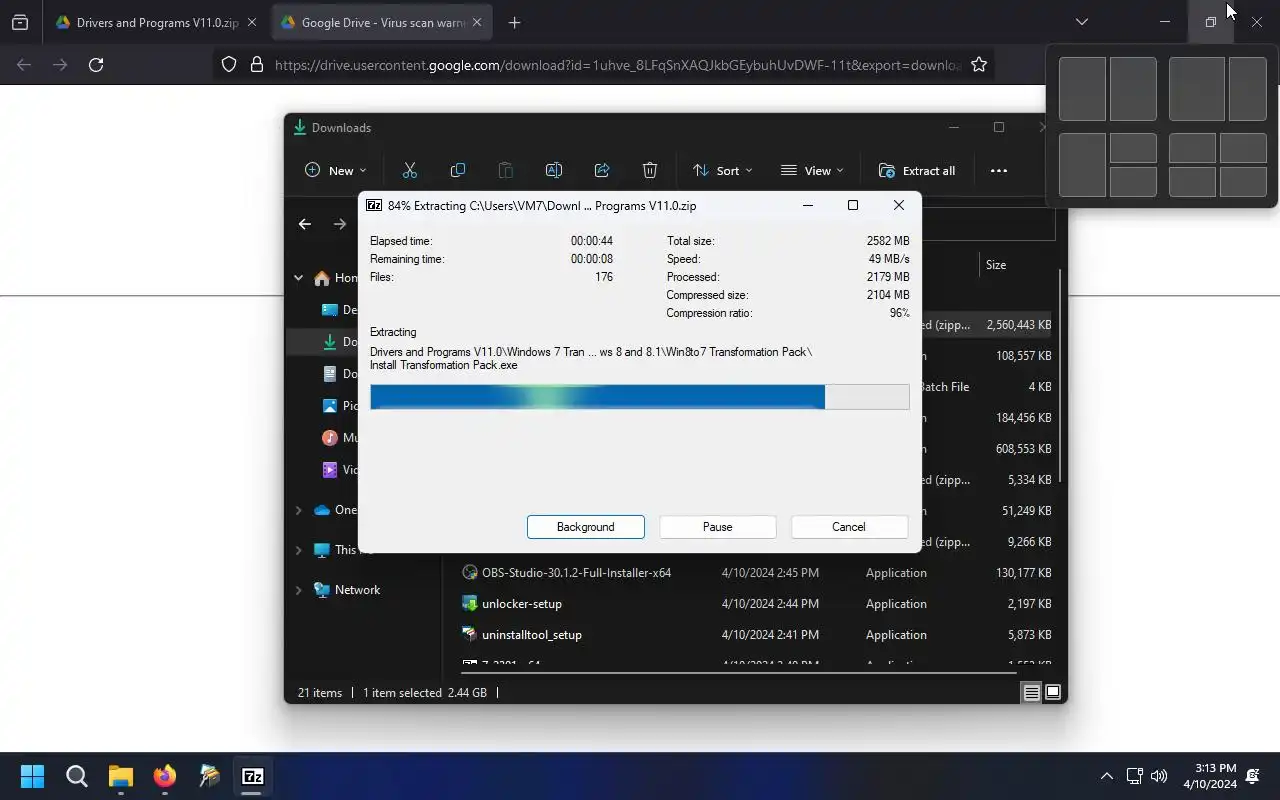Open the browser list all tabs chevron
Image resolution: width=1280 pixels, height=800 pixels.
(x=1081, y=22)
